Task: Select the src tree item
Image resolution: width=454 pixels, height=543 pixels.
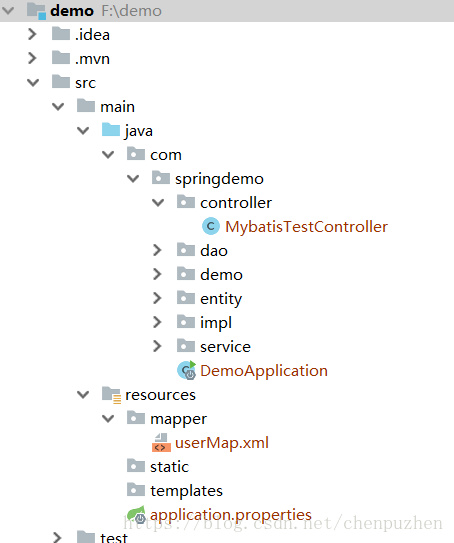Action: [85, 83]
